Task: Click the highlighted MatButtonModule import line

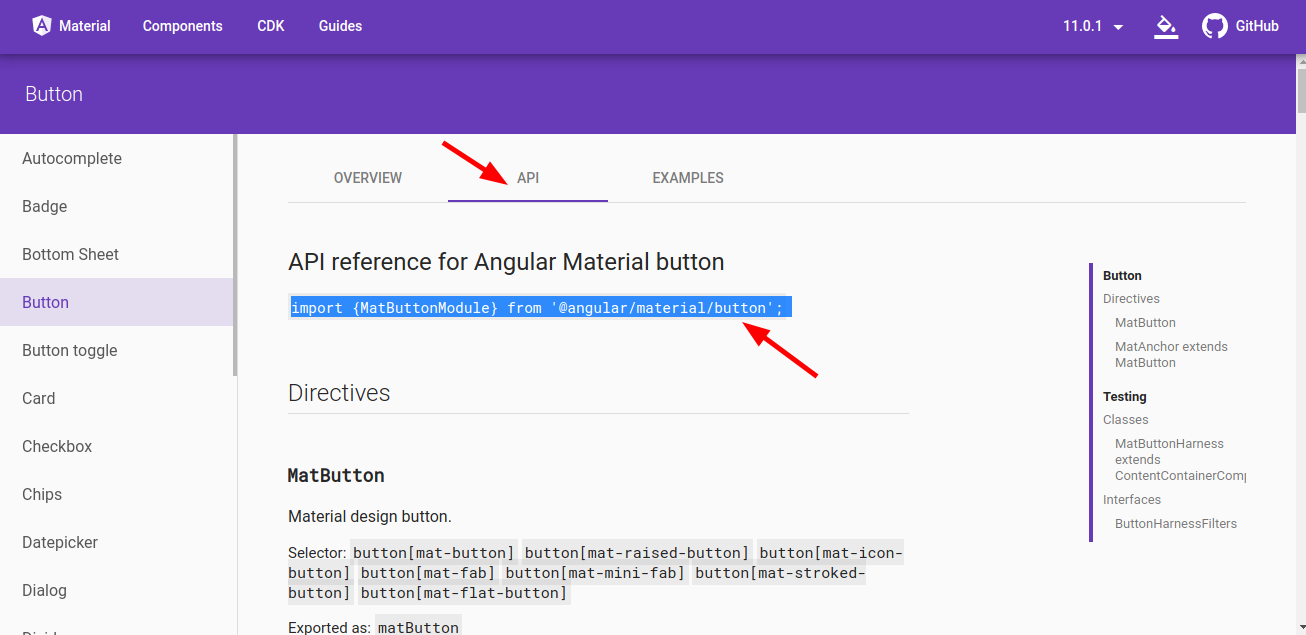Action: coord(541,308)
